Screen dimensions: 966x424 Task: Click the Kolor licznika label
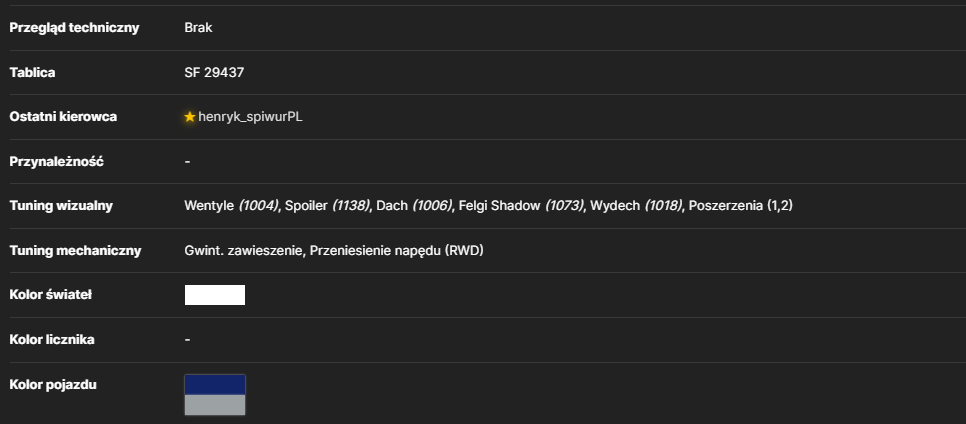[x=52, y=340]
